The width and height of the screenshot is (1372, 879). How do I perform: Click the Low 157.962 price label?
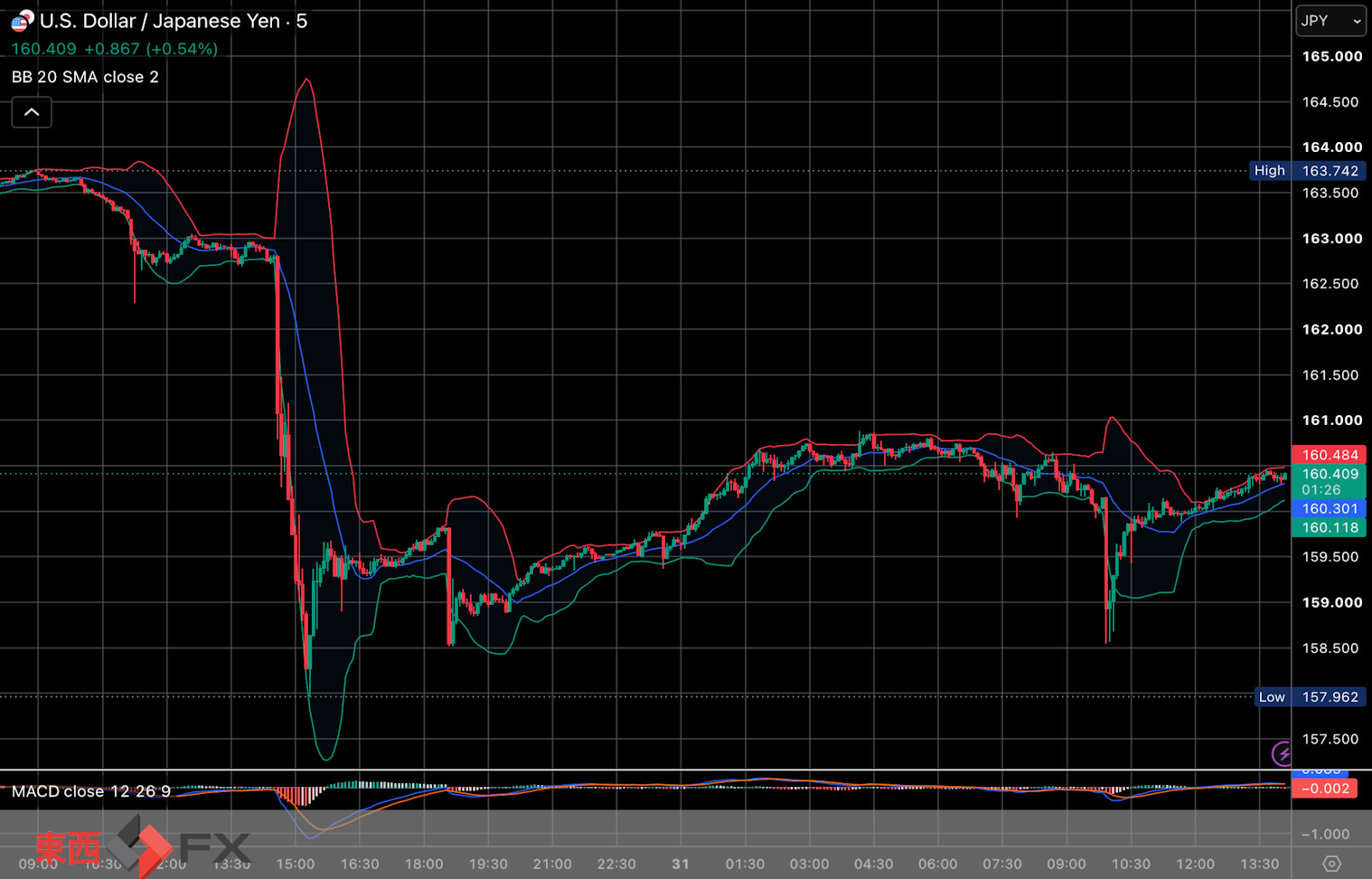click(x=1310, y=697)
